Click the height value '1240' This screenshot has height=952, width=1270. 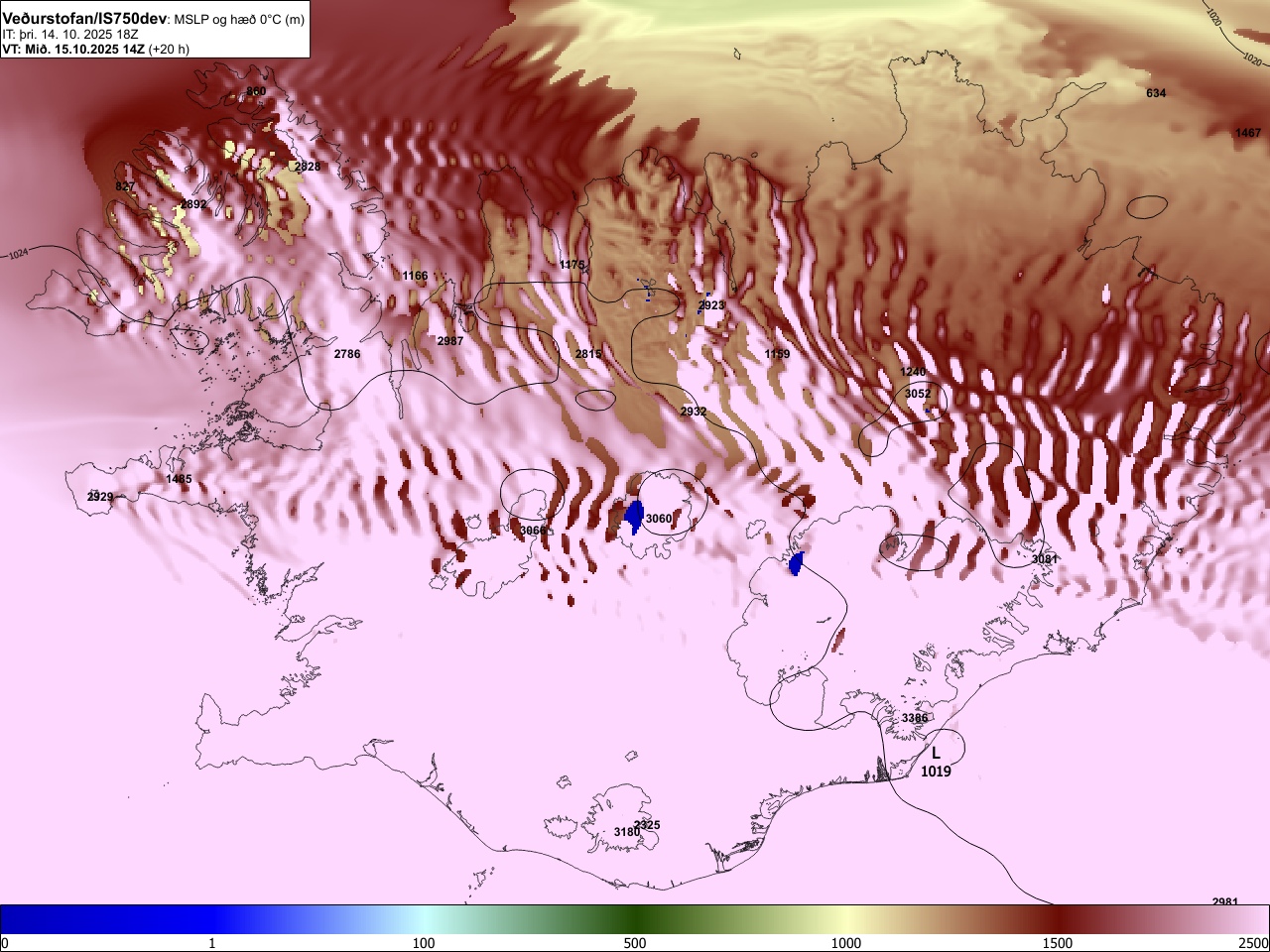(913, 372)
